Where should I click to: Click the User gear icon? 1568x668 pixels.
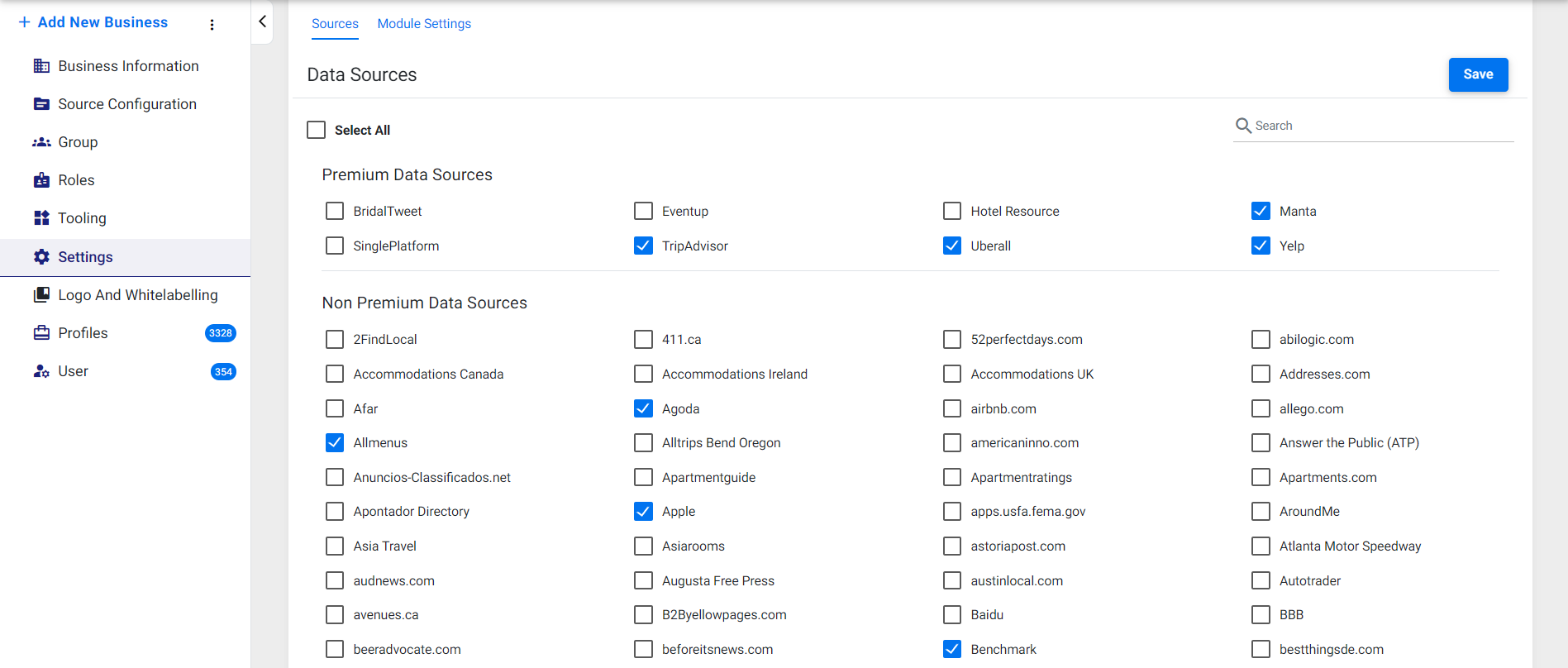(x=41, y=371)
